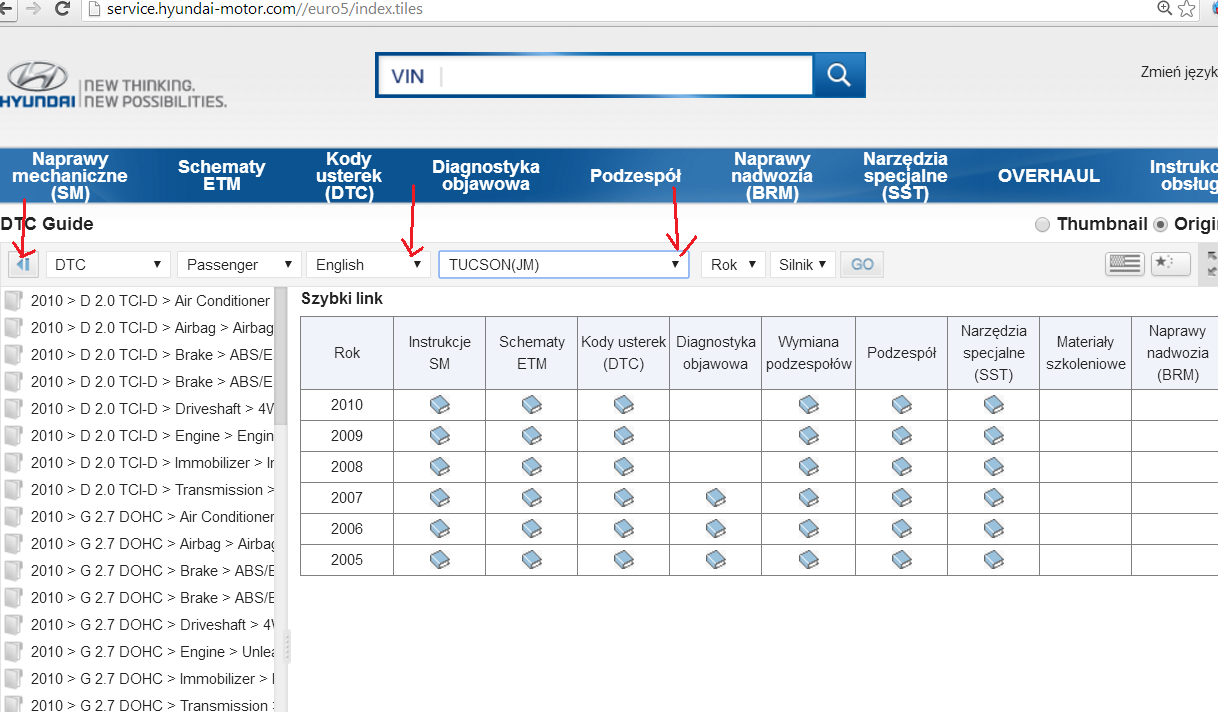Viewport: 1218px width, 712px height.
Task: Open the OVERHAUL menu item
Action: point(1049,176)
